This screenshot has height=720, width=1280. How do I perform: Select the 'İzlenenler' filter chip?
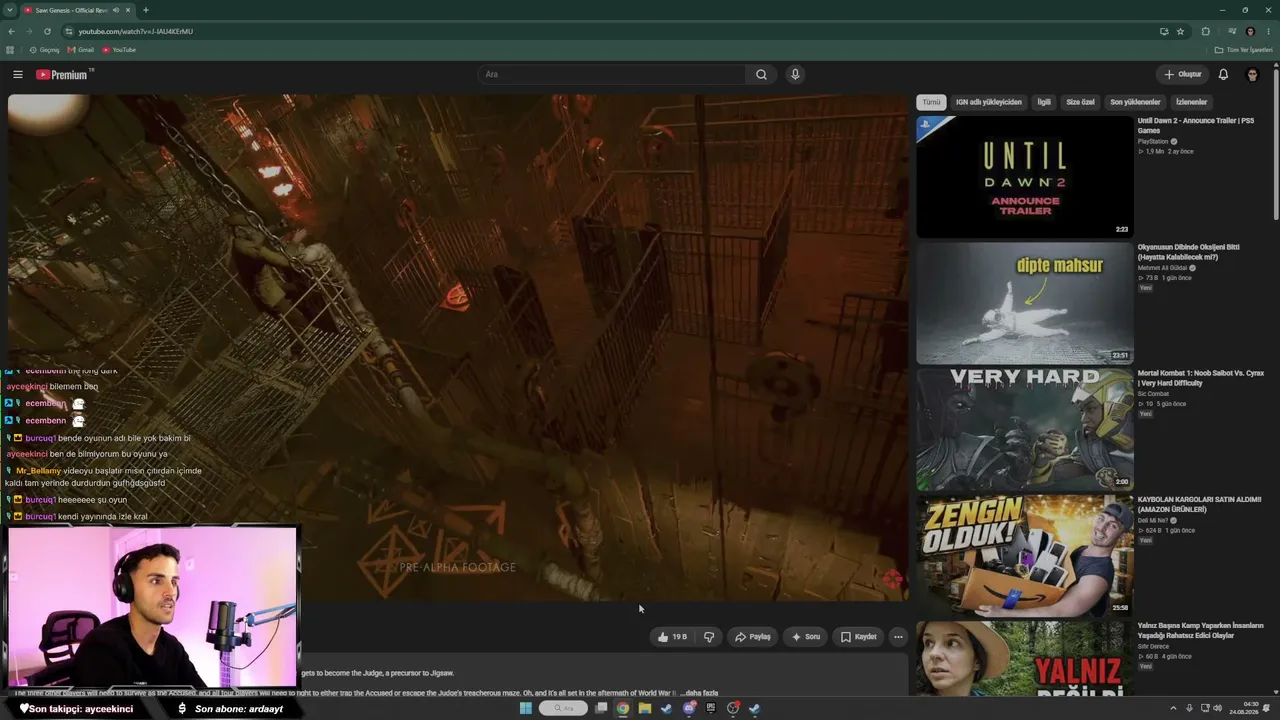[1191, 102]
